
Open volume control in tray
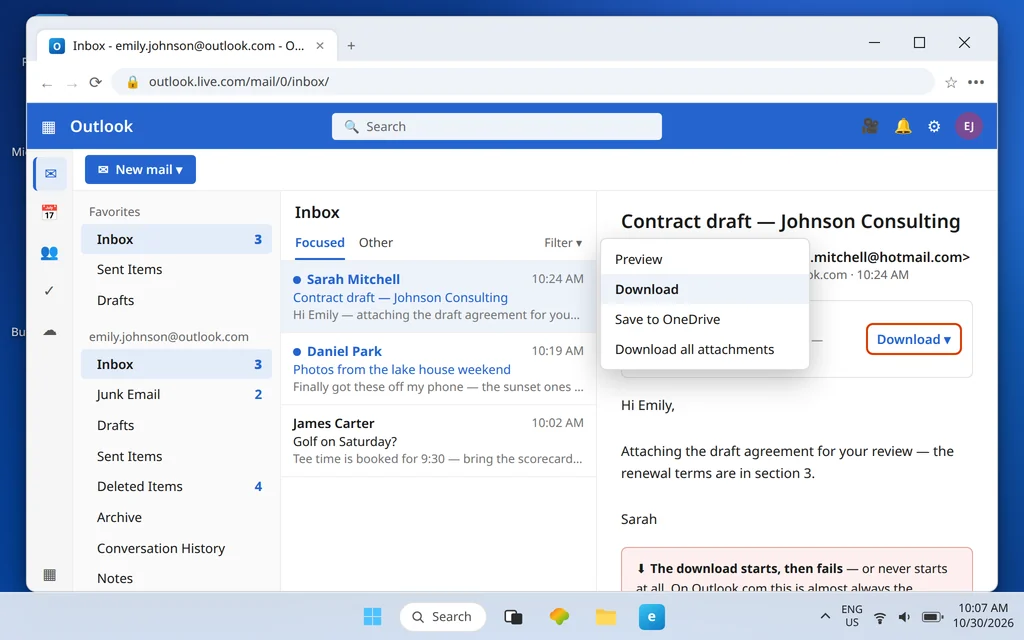pos(904,617)
